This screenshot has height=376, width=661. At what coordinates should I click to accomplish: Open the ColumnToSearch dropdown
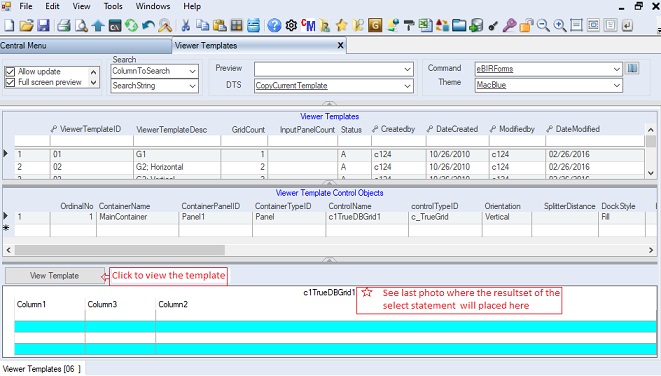point(192,71)
